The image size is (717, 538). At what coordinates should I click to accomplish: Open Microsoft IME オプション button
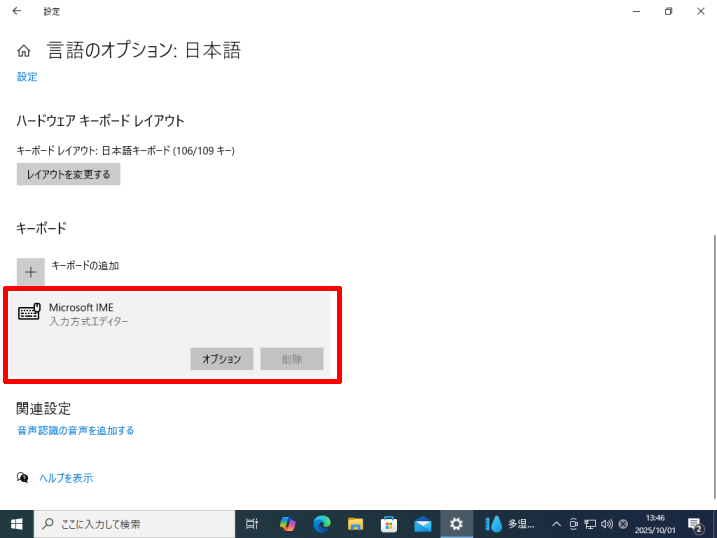[222, 359]
